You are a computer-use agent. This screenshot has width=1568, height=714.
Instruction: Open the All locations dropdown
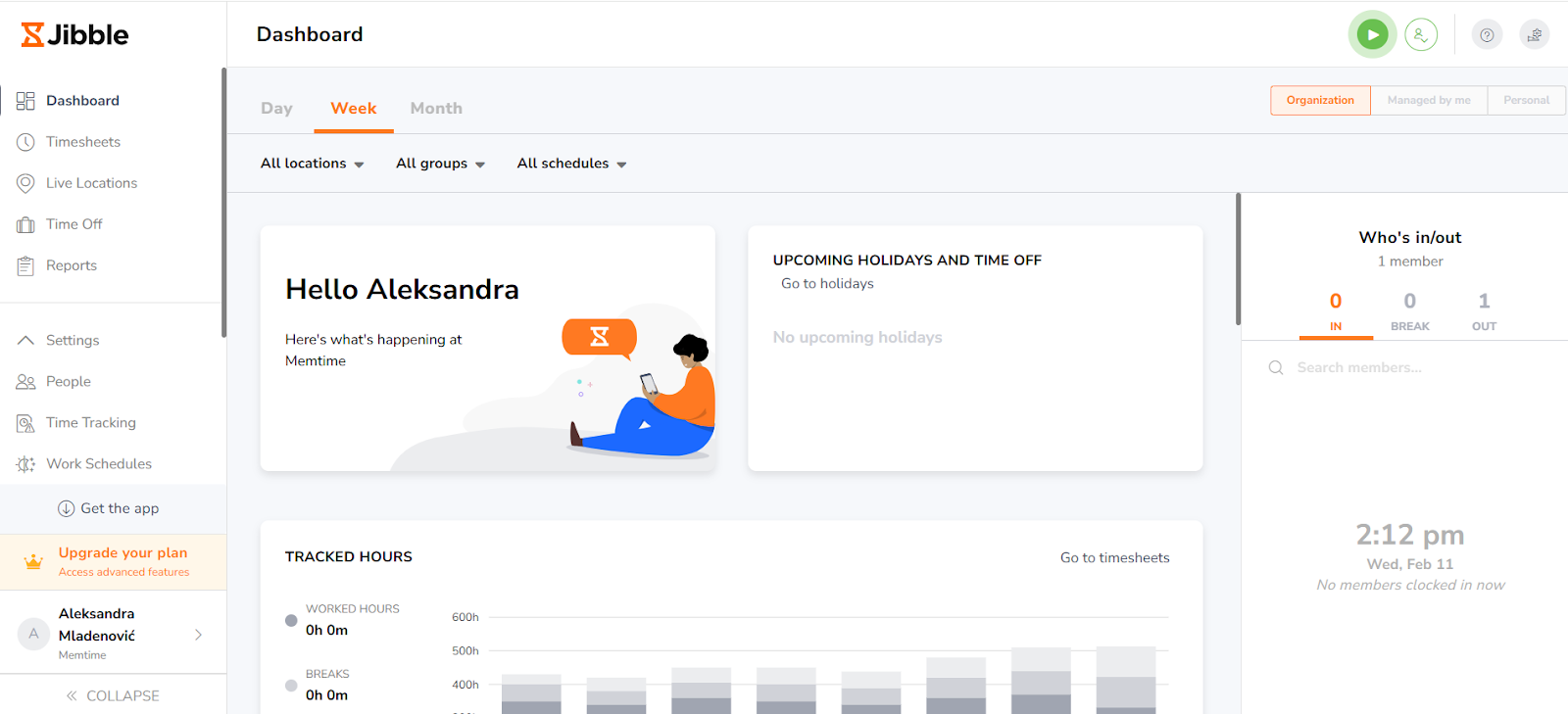click(x=312, y=164)
